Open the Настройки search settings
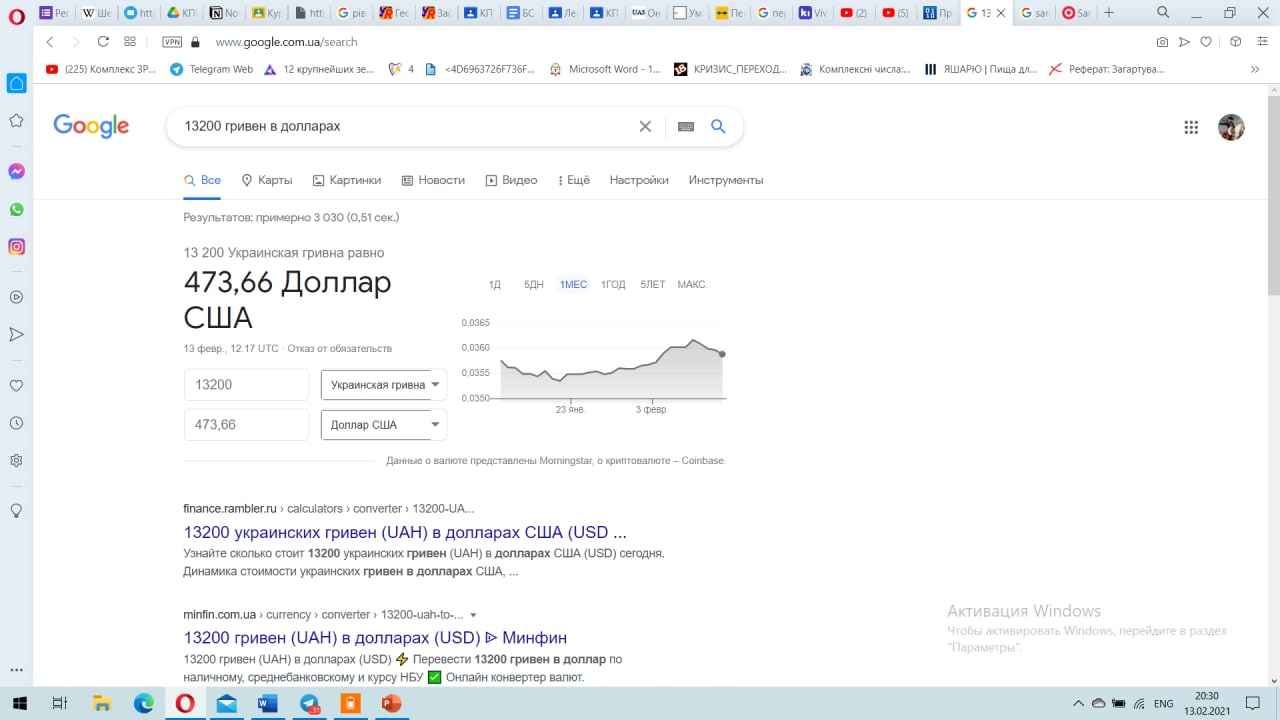 pos(639,180)
